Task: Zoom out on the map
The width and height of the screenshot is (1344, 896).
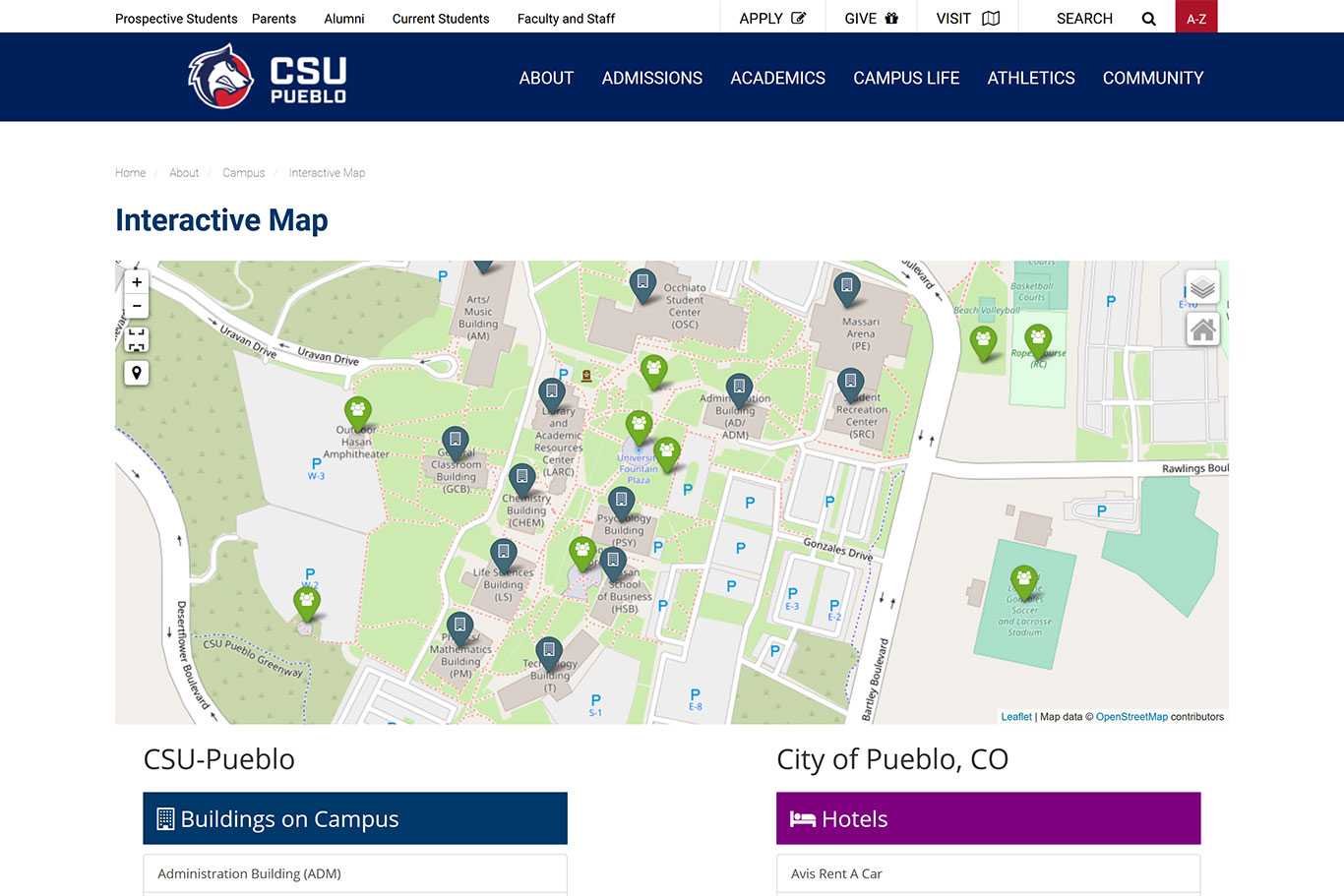Action: [137, 306]
